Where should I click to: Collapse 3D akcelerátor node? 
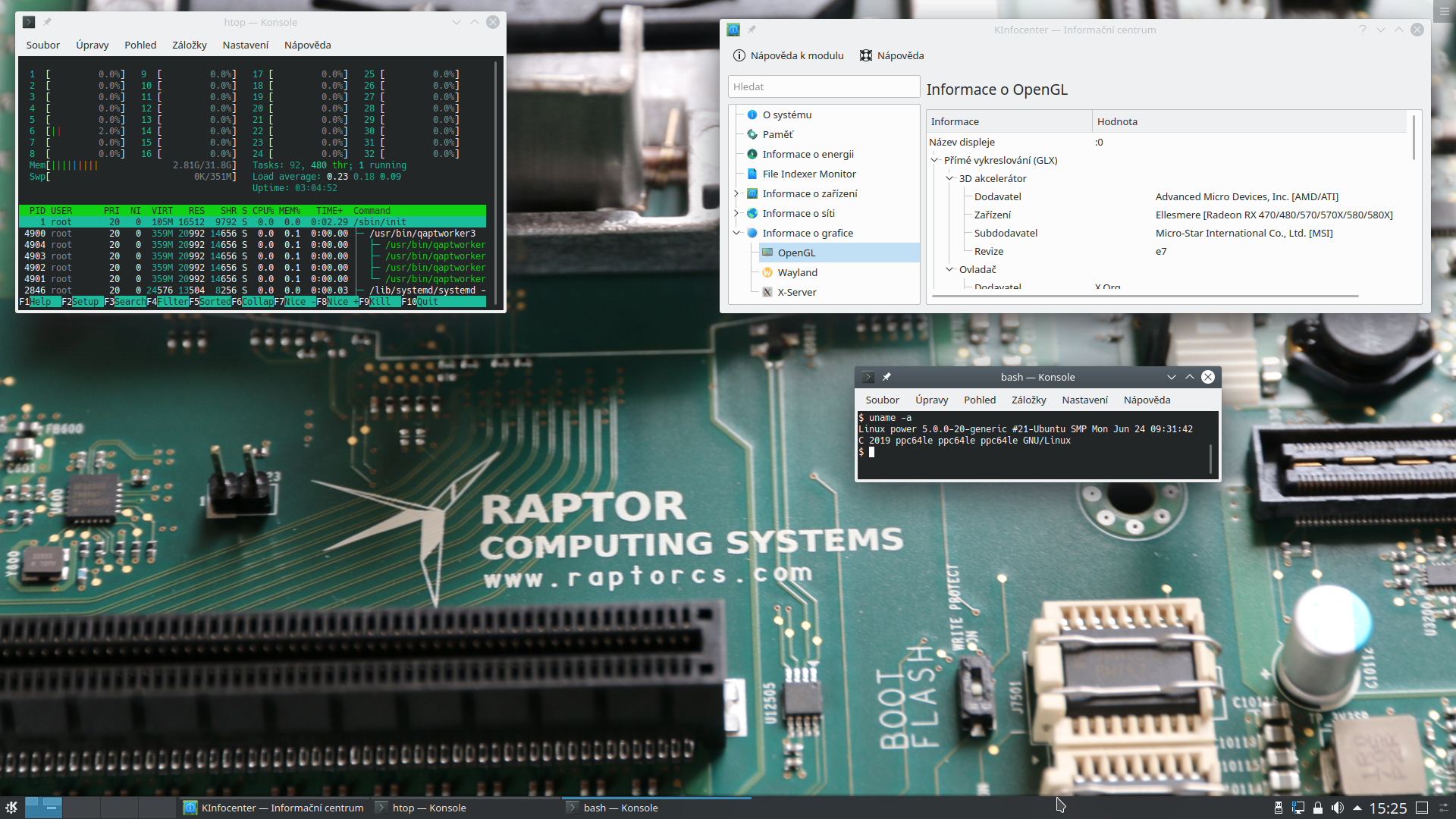click(949, 178)
